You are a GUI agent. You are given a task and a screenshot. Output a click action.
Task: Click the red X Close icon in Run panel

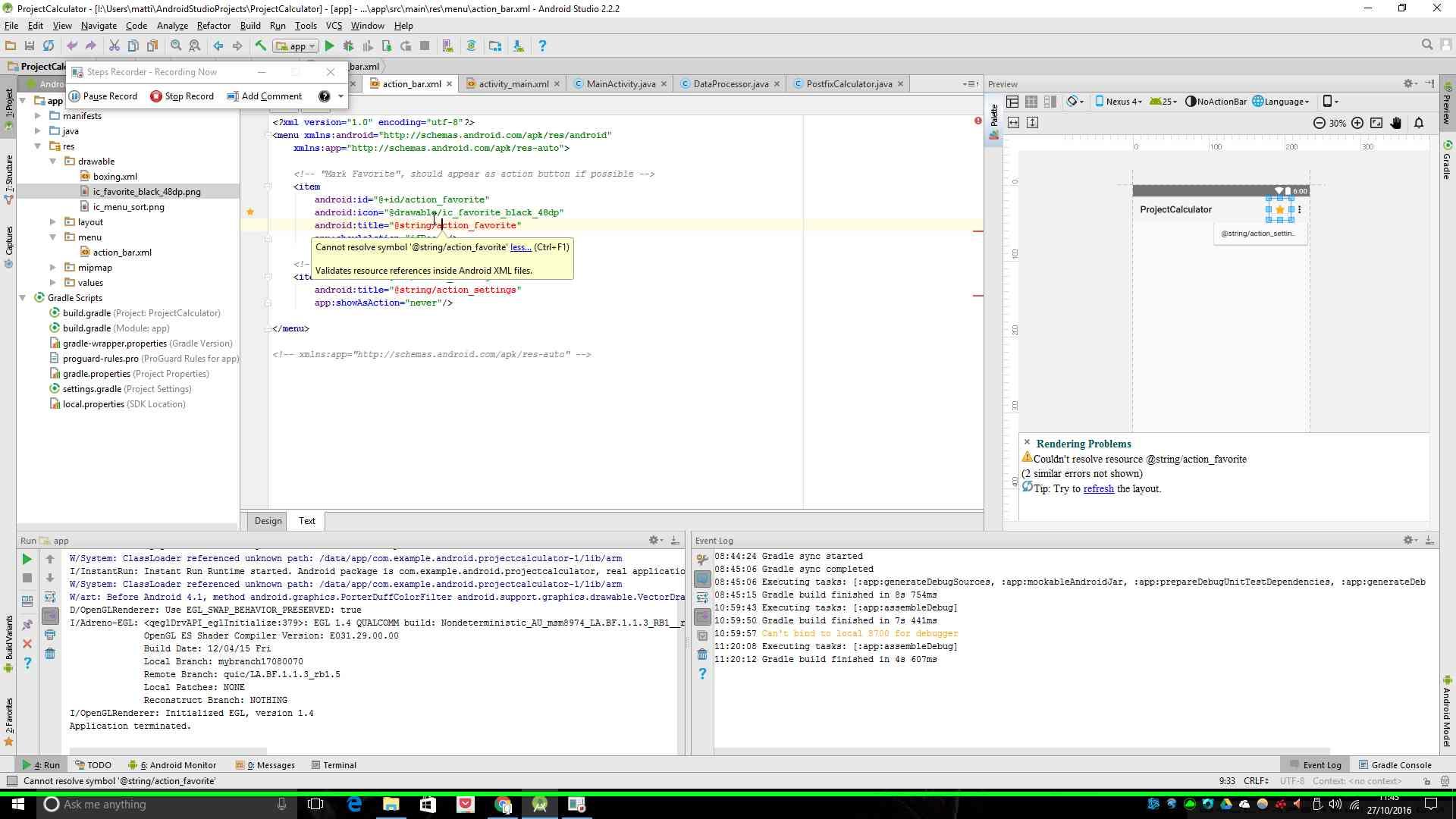(x=27, y=644)
